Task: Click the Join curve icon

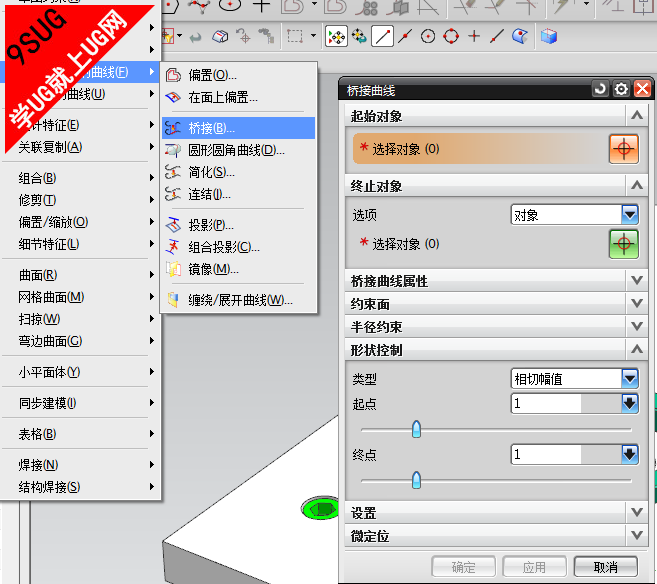Action: [x=173, y=194]
